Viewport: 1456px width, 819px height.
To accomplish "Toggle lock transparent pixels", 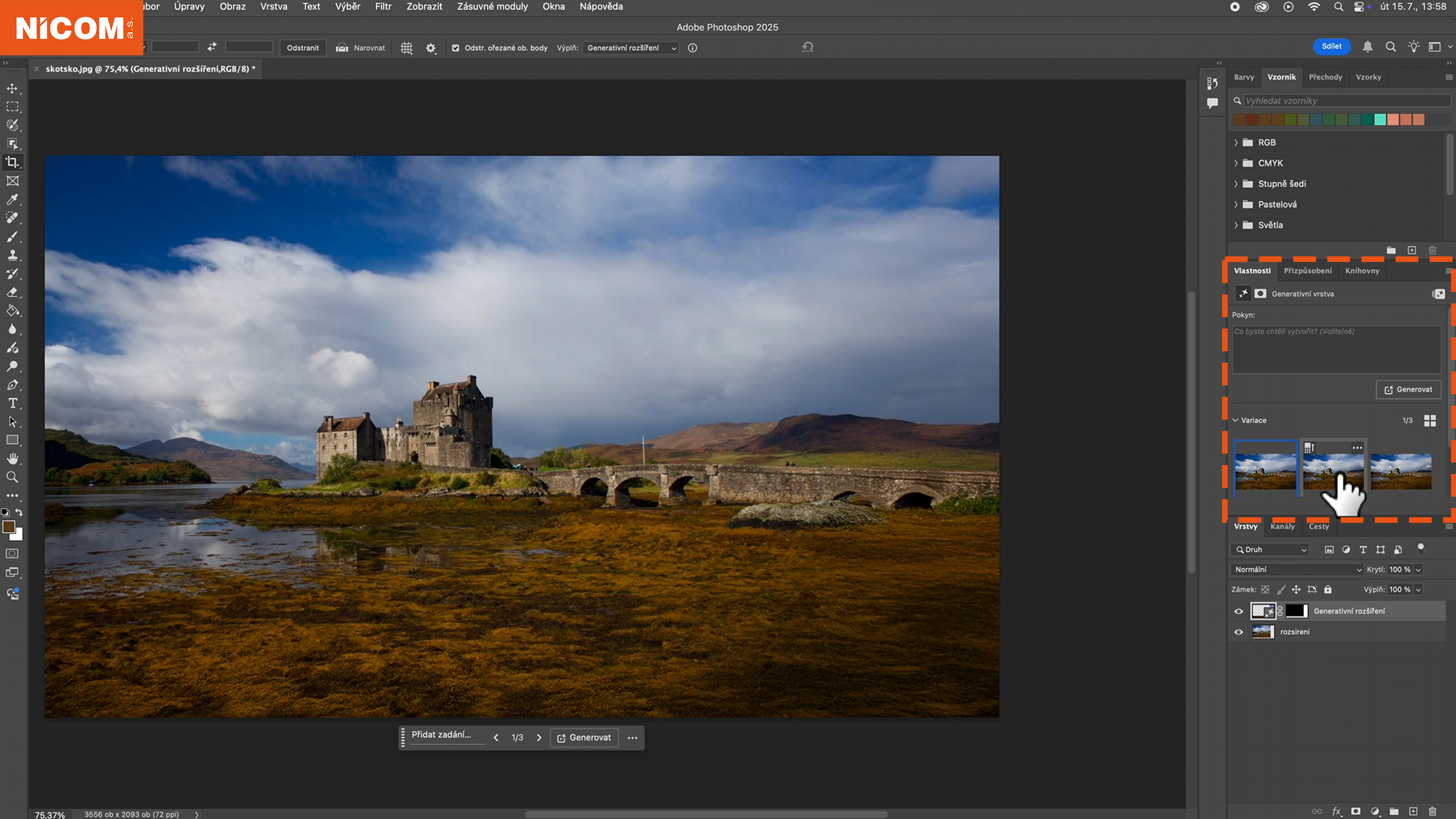I will (1265, 590).
